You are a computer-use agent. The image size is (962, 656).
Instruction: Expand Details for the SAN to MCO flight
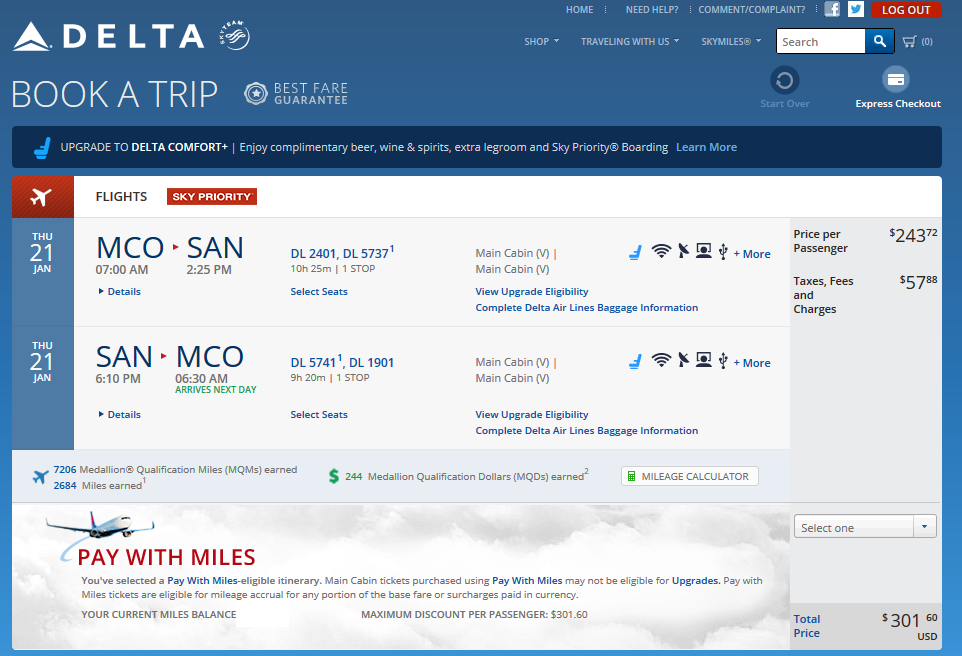[120, 415]
